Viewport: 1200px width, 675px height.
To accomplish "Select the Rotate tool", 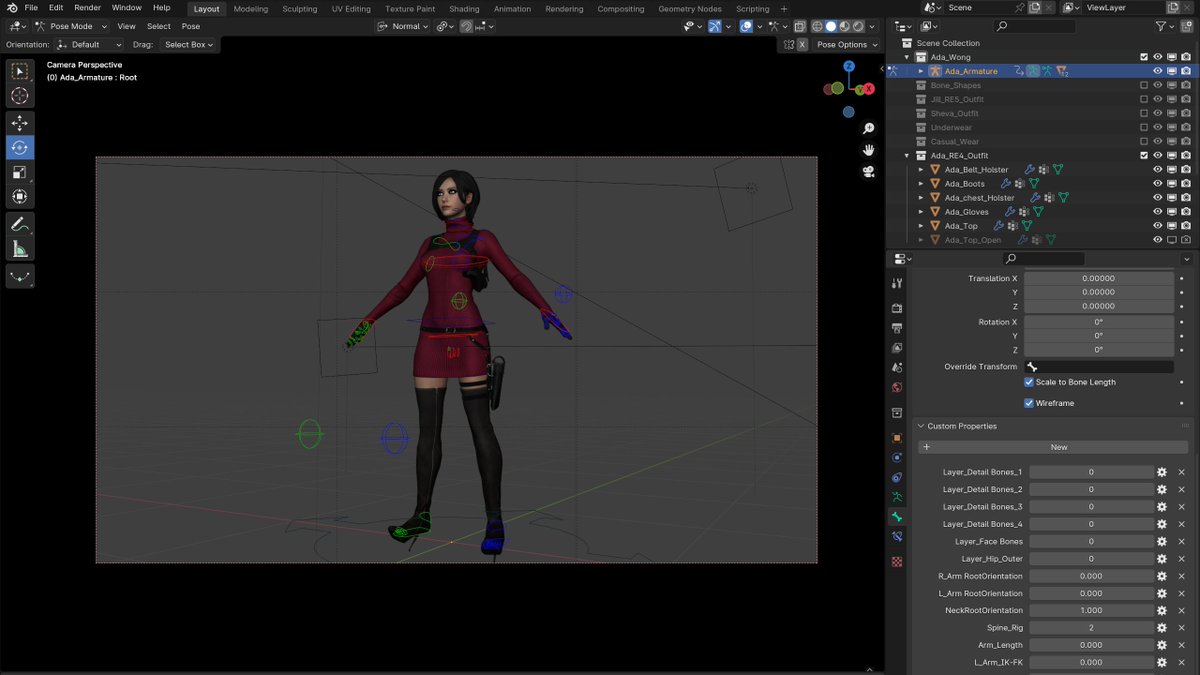I will (20, 148).
